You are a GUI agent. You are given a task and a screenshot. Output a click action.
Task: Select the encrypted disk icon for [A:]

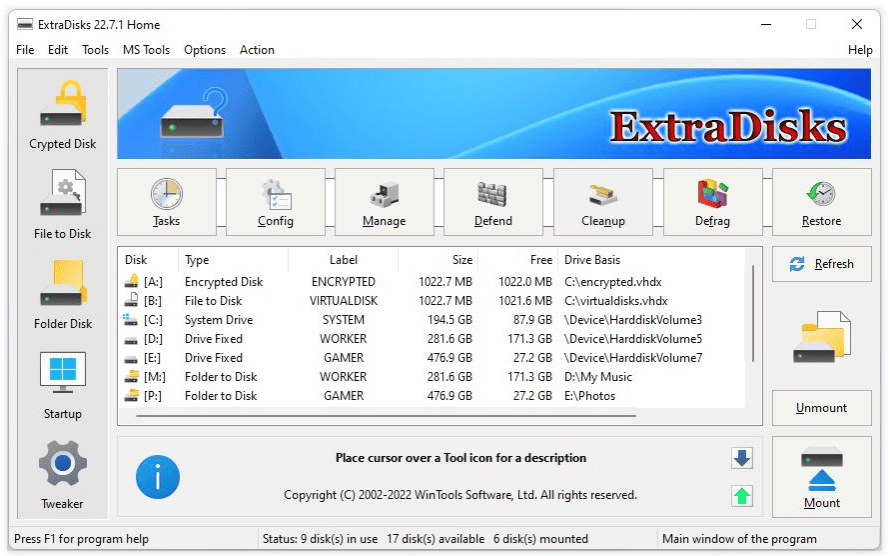tap(131, 281)
